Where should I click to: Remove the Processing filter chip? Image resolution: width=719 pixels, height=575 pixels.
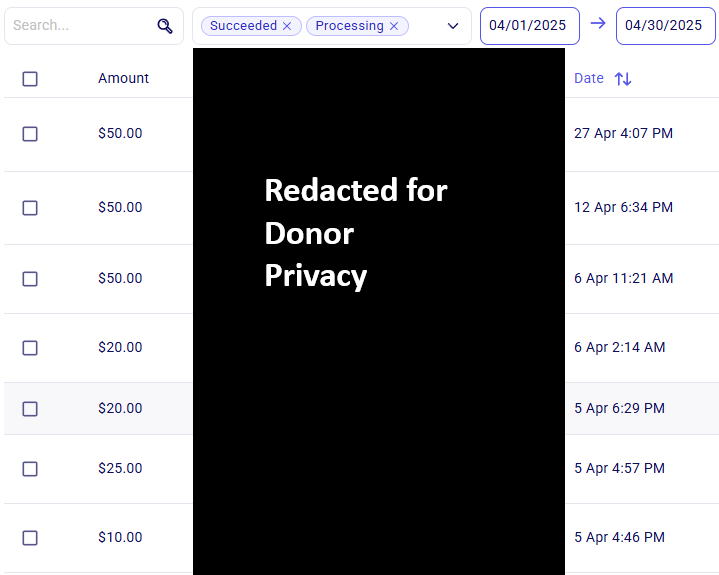click(x=394, y=26)
